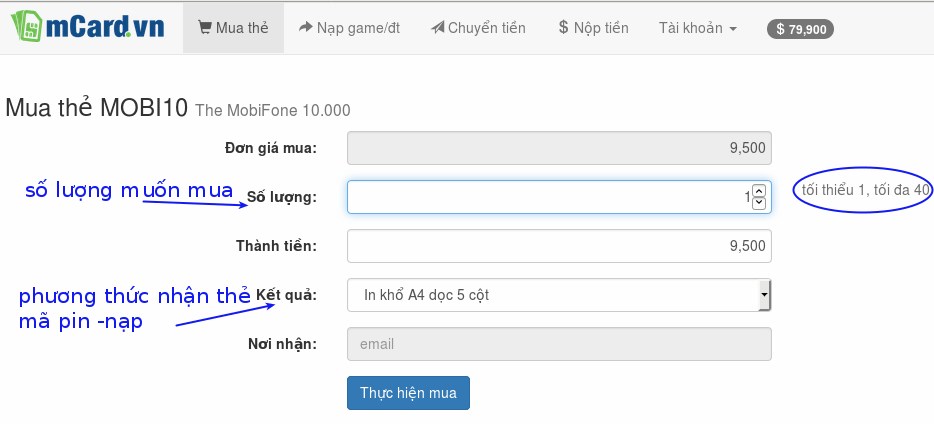
Task: Click the Thành tiền total field
Action: [x=559, y=245]
